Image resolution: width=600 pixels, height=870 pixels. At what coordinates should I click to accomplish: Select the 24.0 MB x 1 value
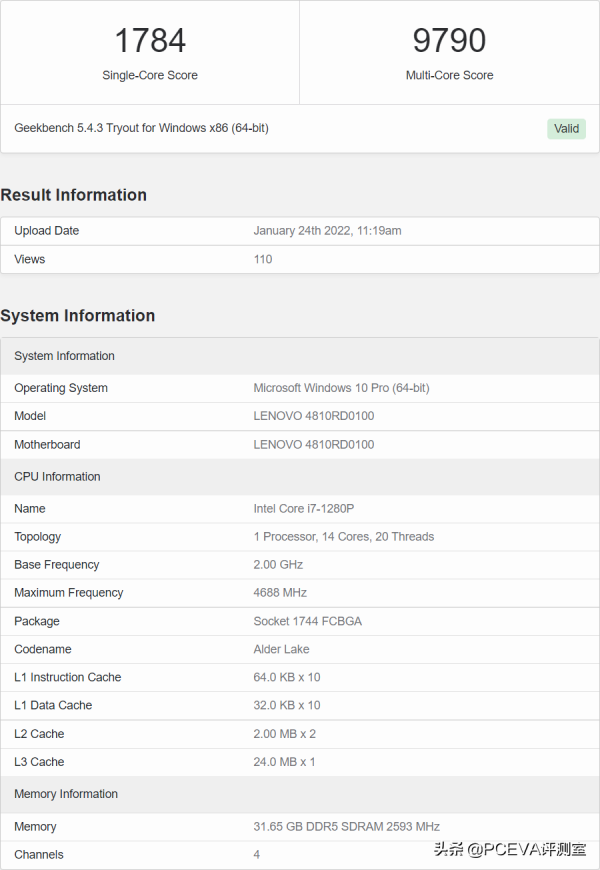point(284,762)
